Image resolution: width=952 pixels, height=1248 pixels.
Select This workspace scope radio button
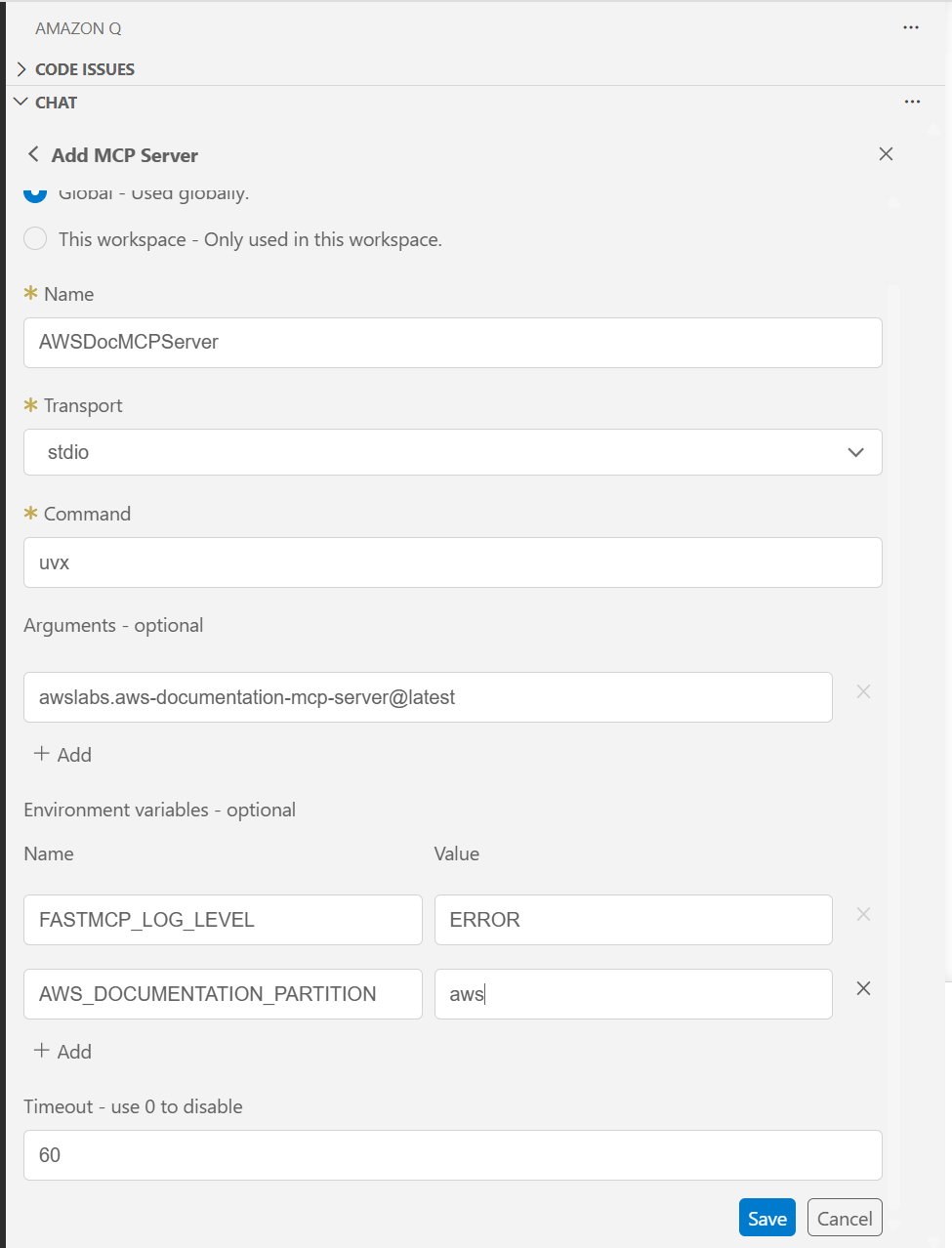35,238
